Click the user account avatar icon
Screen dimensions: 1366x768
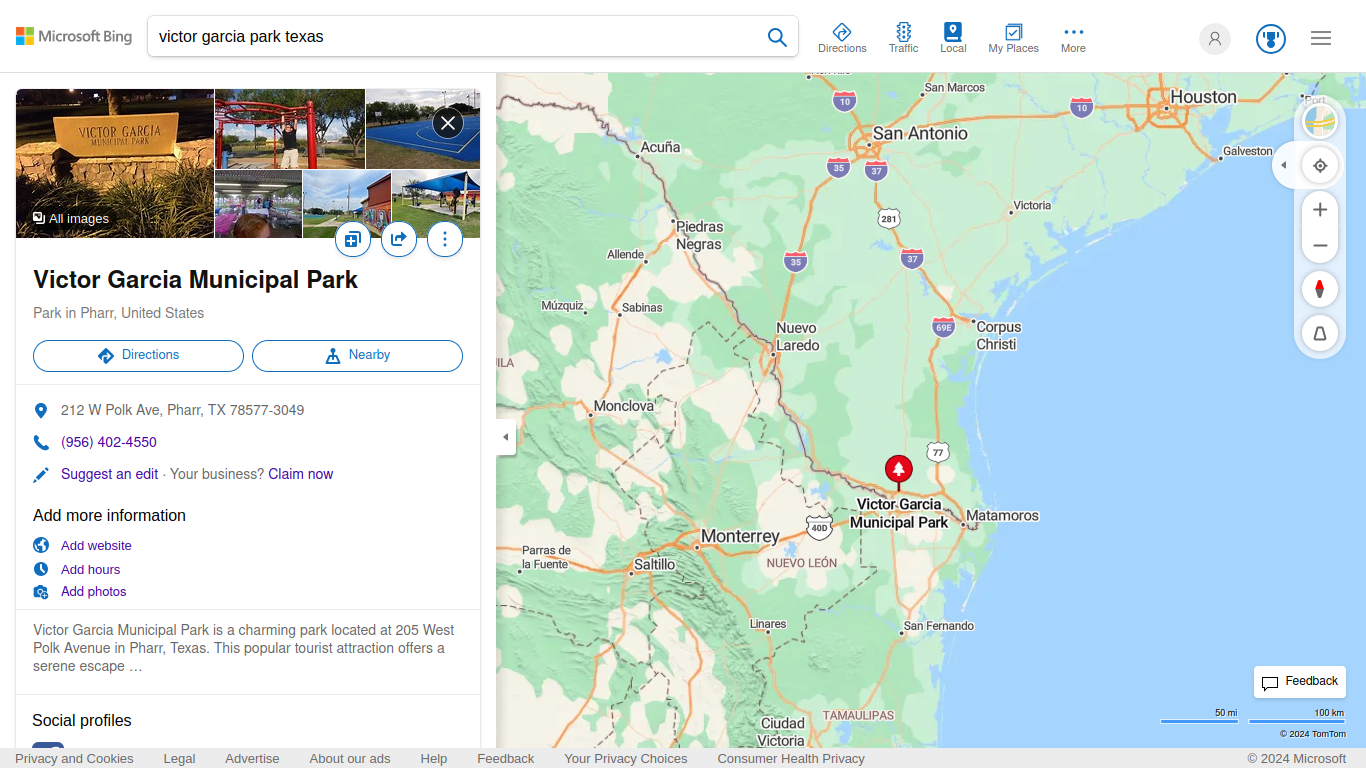(1215, 38)
